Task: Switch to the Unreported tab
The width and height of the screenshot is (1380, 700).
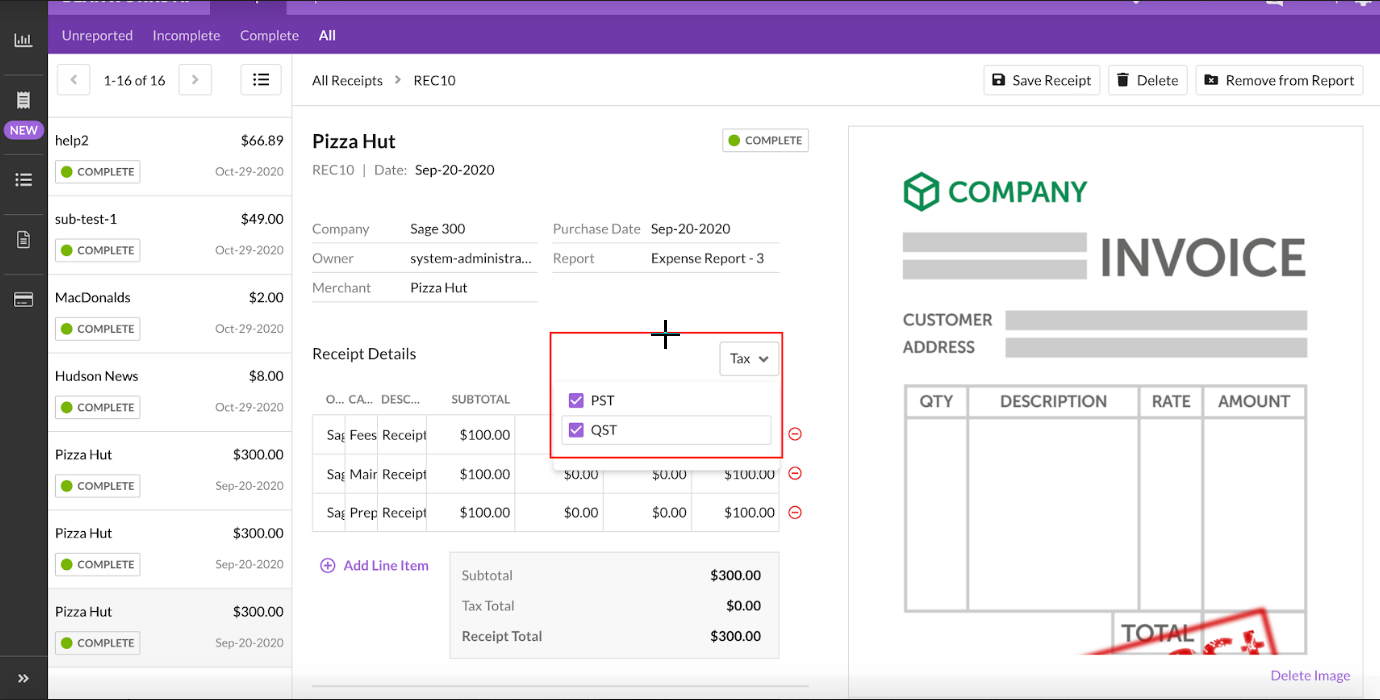Action: click(x=97, y=35)
